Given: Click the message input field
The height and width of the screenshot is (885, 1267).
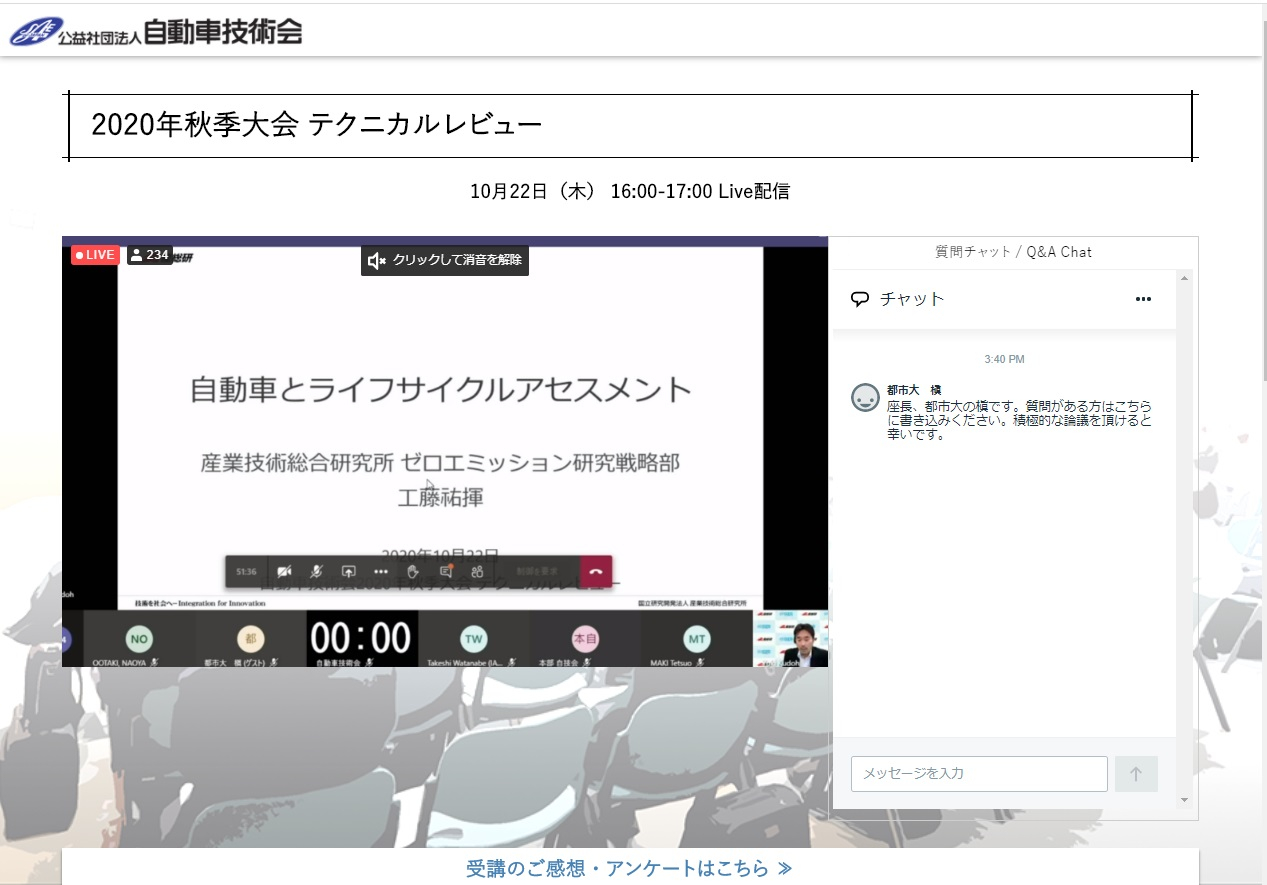Looking at the screenshot, I should [978, 774].
